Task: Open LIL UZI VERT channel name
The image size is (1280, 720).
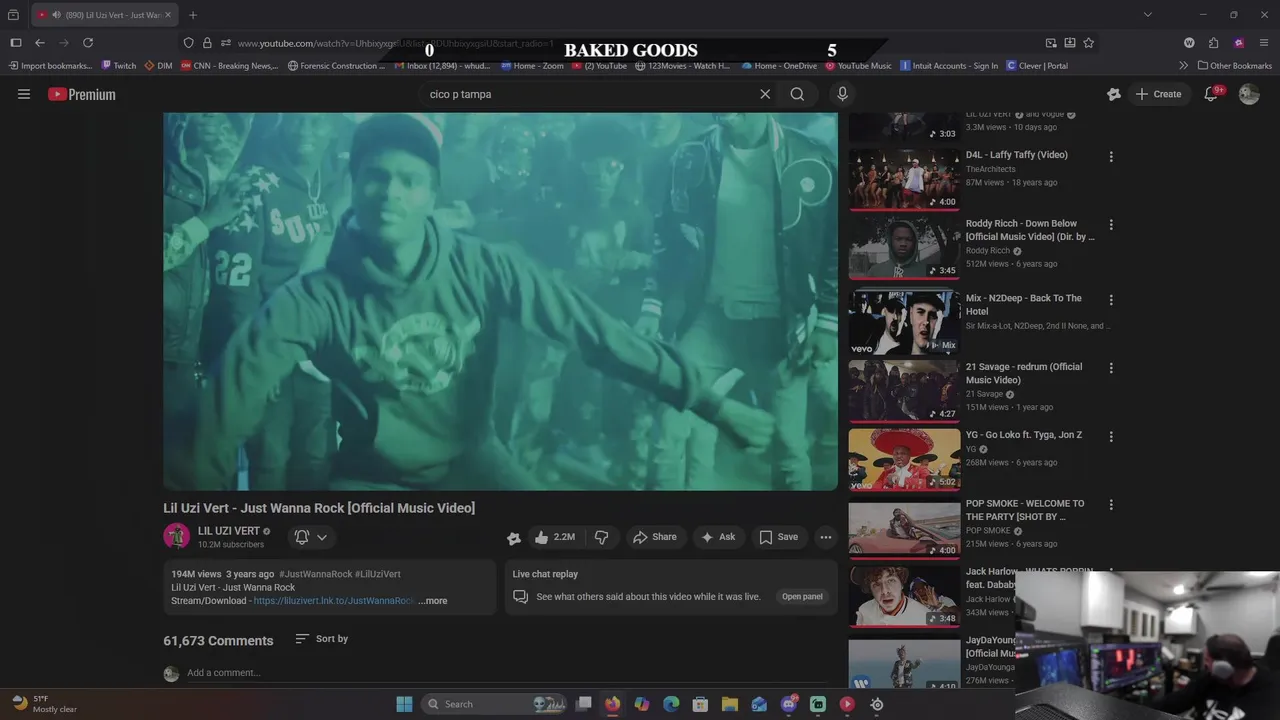Action: point(229,531)
